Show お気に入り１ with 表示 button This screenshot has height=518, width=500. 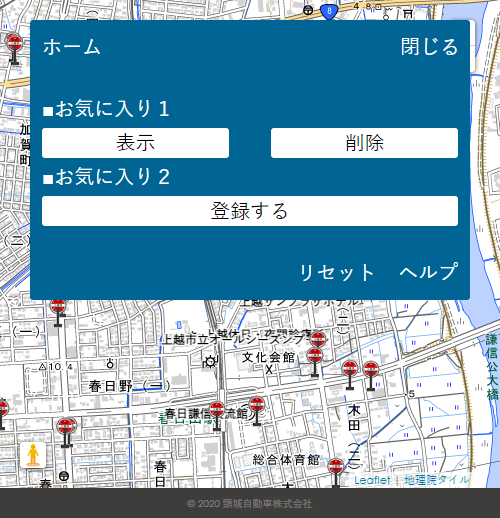pos(135,143)
